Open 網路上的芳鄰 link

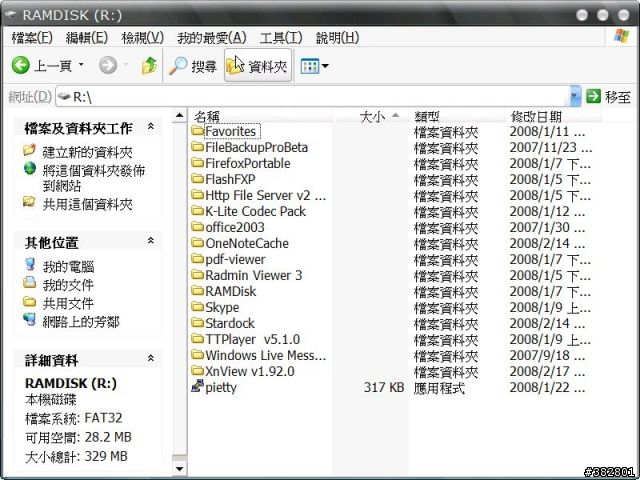coord(81,322)
